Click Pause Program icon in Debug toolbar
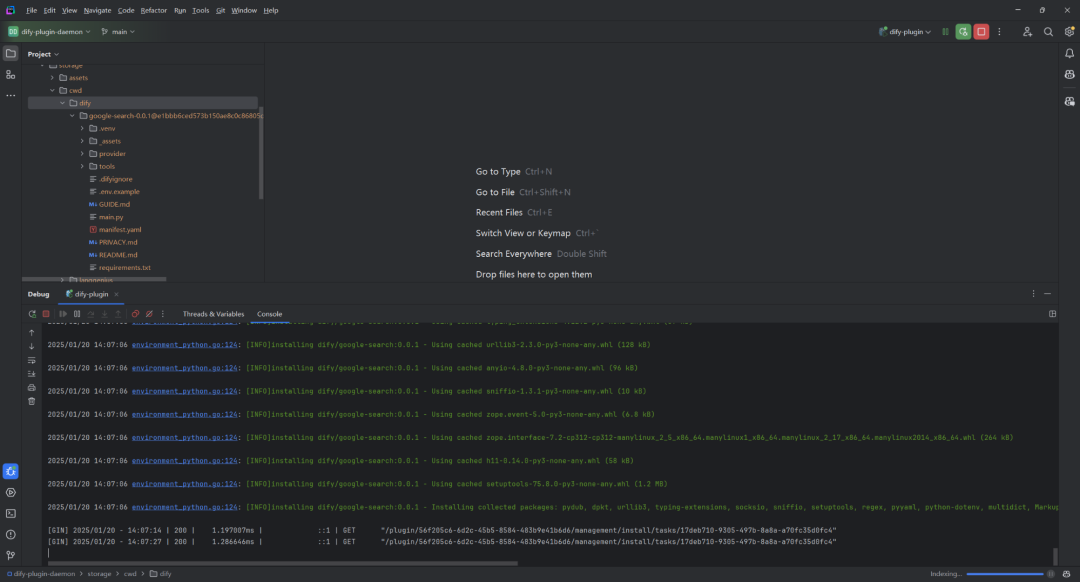 76,314
